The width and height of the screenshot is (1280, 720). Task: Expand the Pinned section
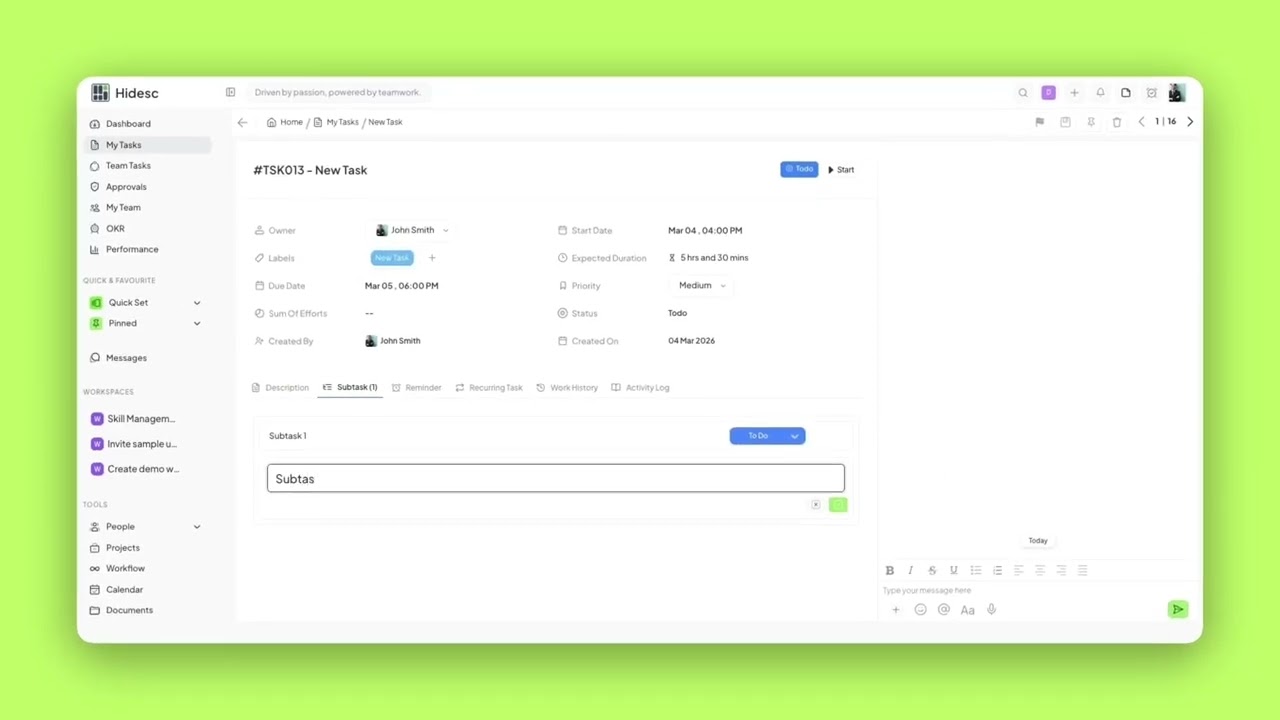[196, 323]
